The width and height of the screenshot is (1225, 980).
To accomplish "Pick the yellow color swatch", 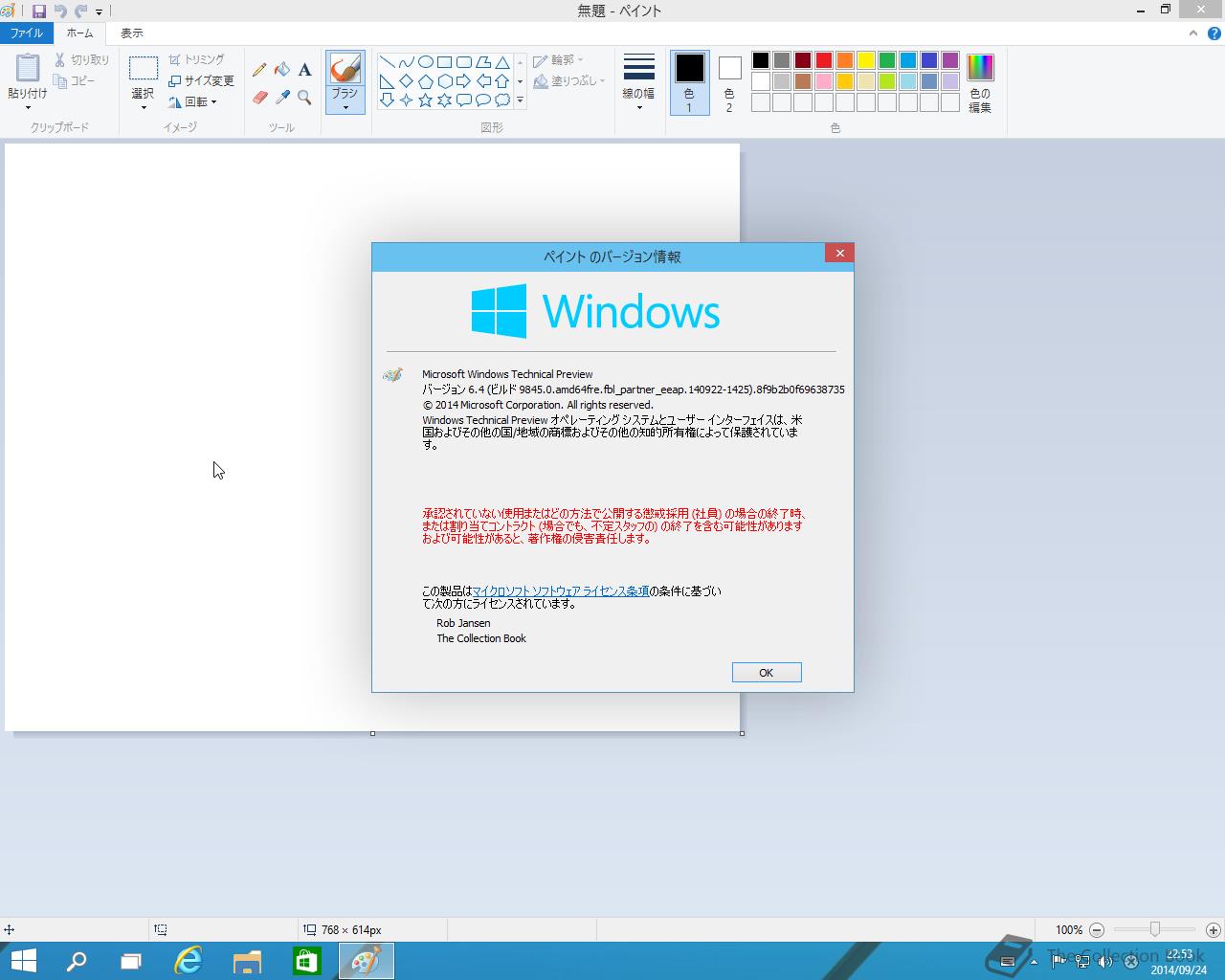I will tap(866, 60).
